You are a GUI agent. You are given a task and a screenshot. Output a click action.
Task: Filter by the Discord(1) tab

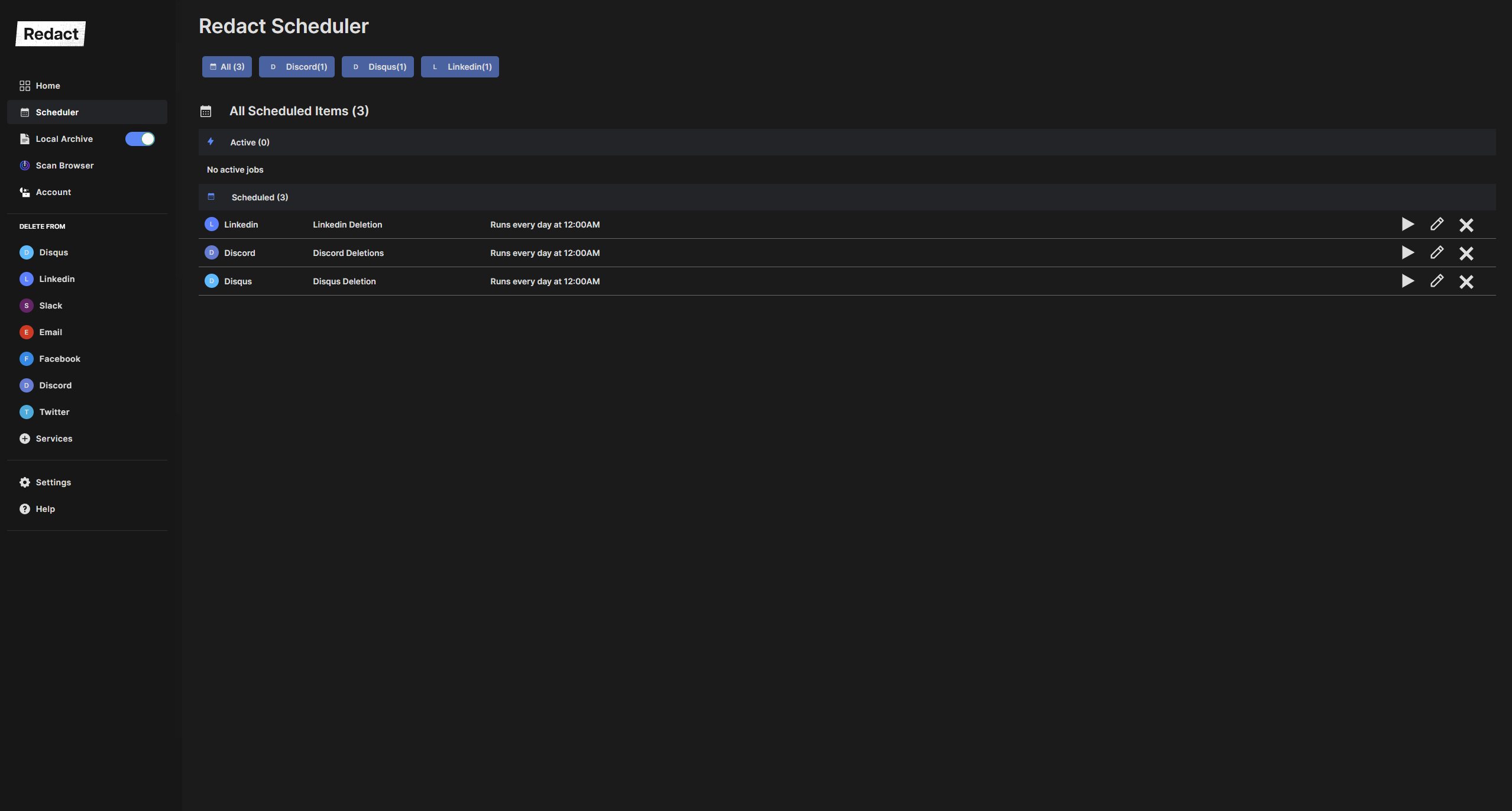coord(297,67)
